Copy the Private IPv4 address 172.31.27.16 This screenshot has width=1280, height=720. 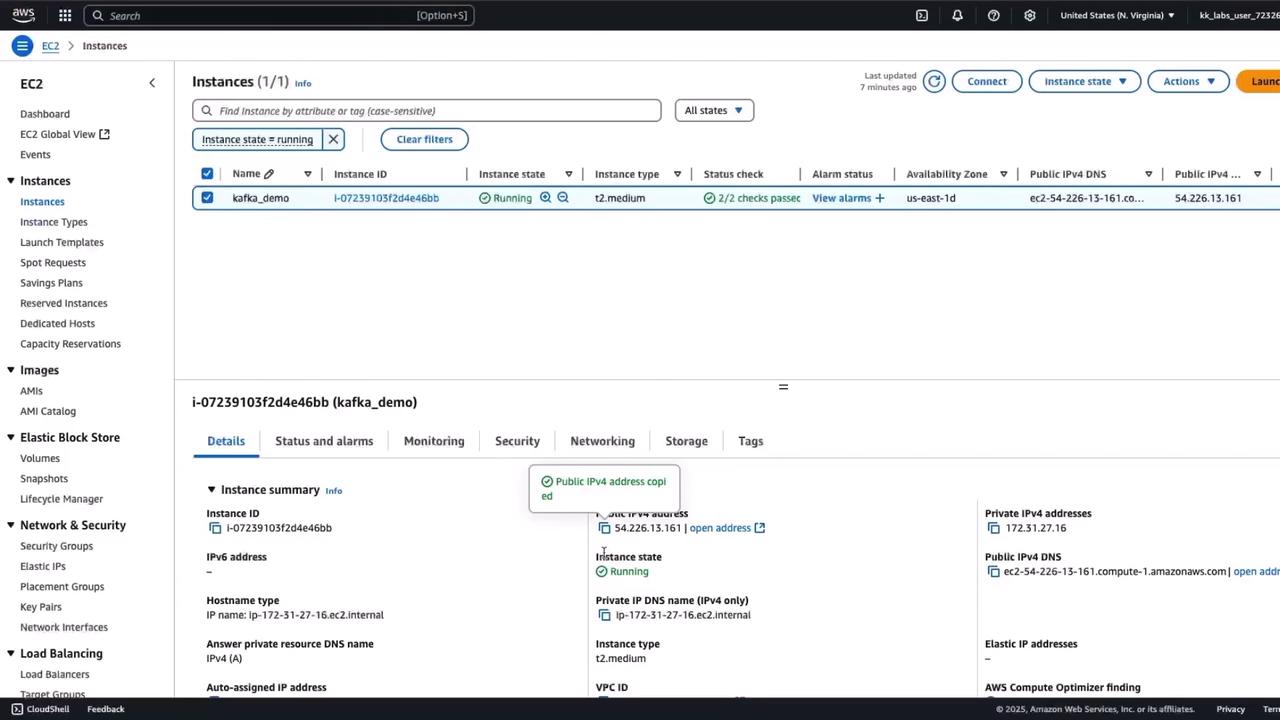993,528
